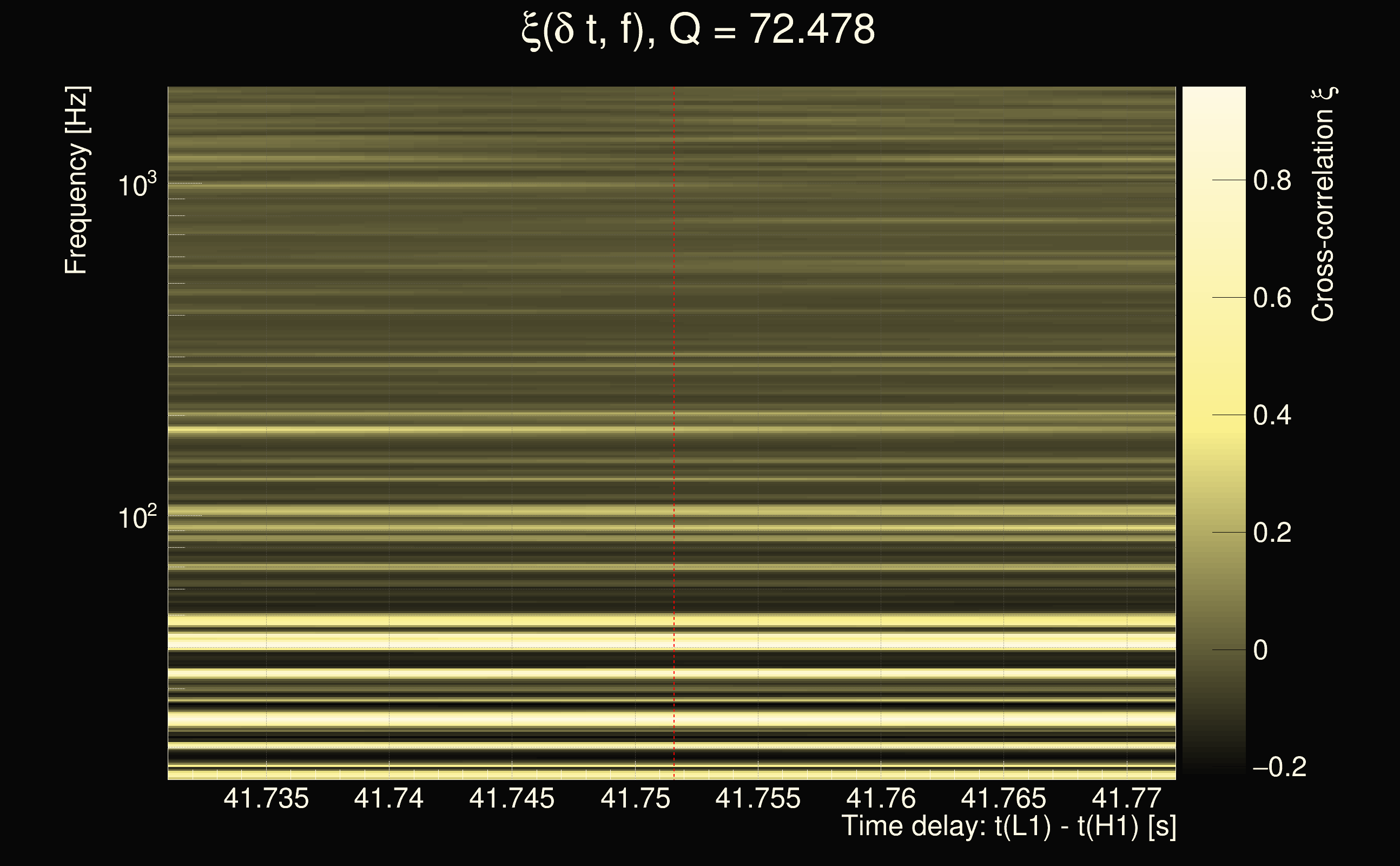Click the 41.76 time delay tick label

click(881, 798)
